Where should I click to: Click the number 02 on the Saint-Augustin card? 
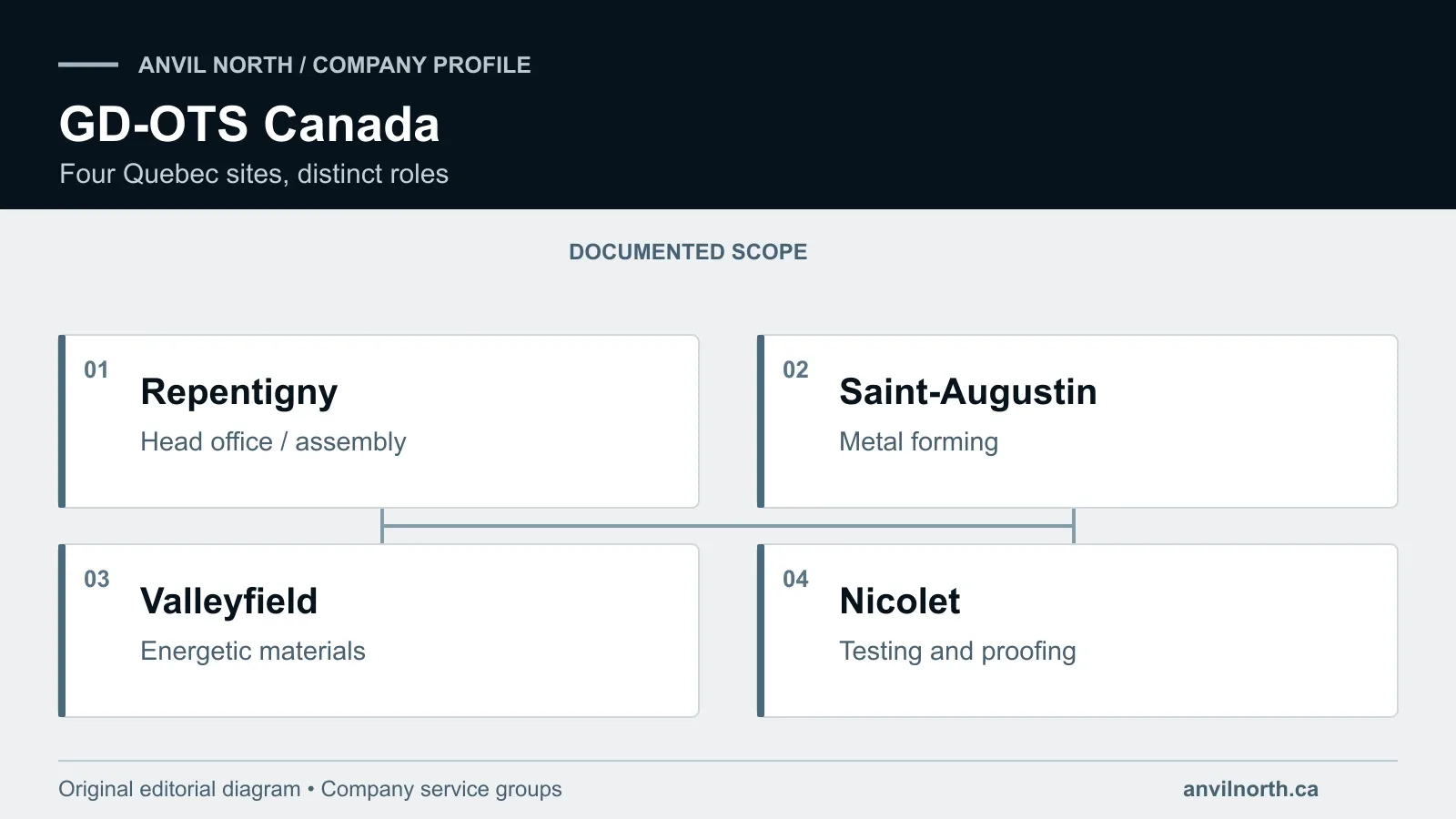coord(795,369)
